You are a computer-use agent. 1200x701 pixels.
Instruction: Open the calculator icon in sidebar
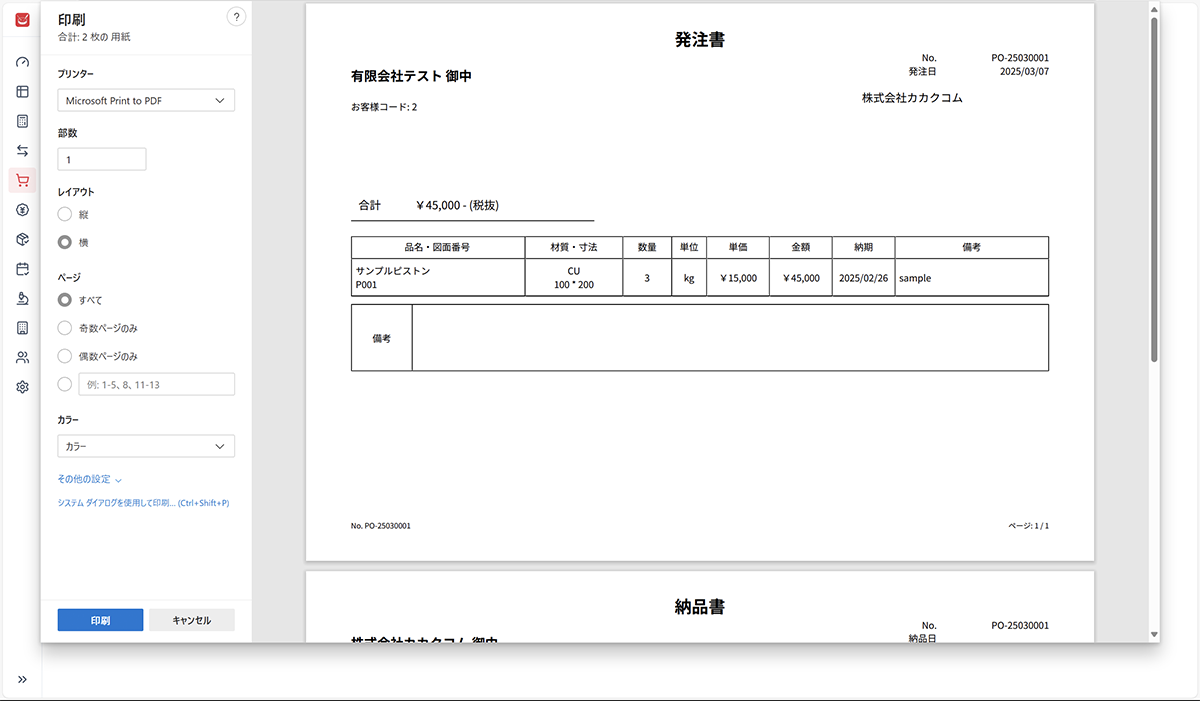[x=22, y=121]
